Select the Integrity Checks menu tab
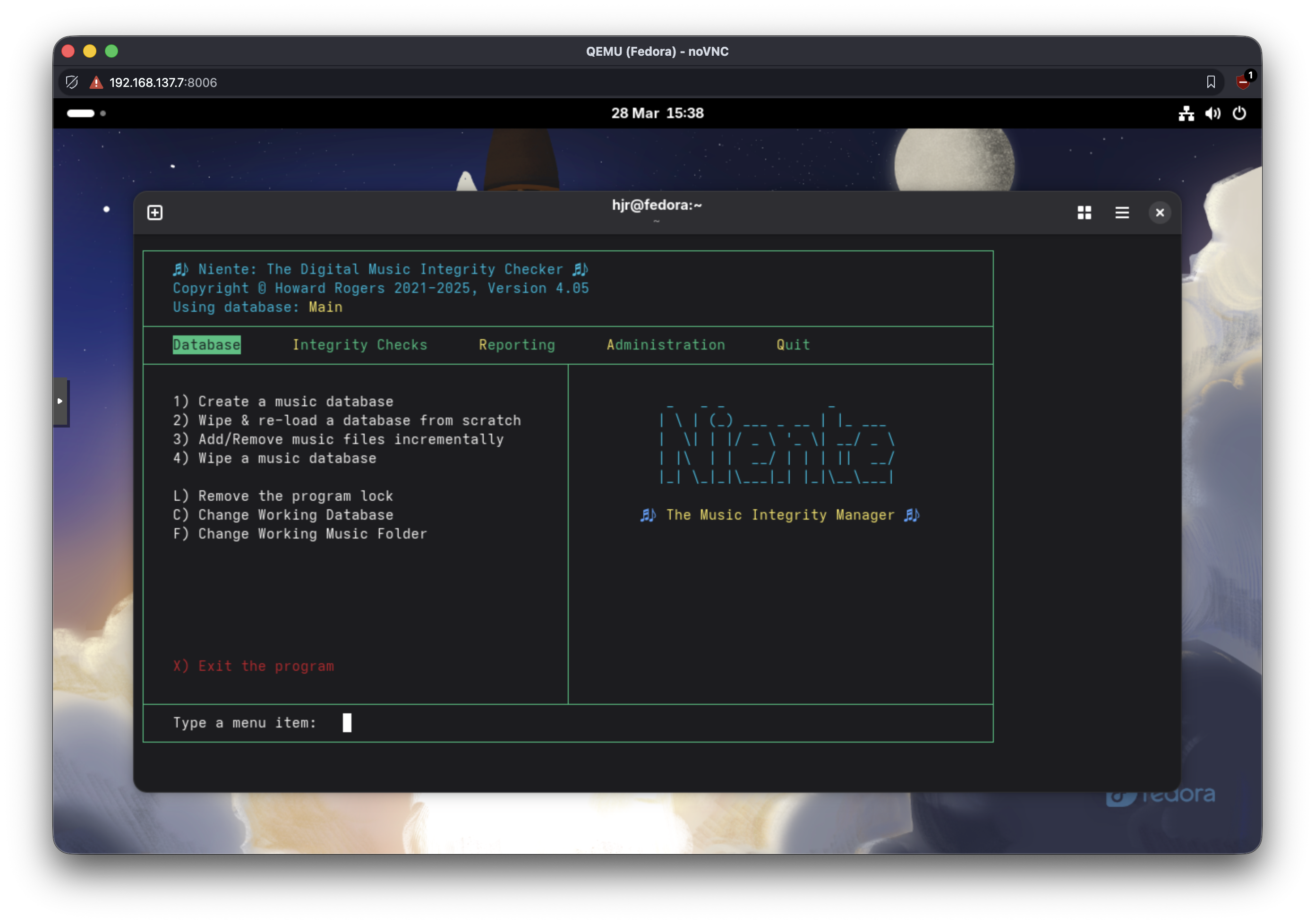 pos(359,345)
